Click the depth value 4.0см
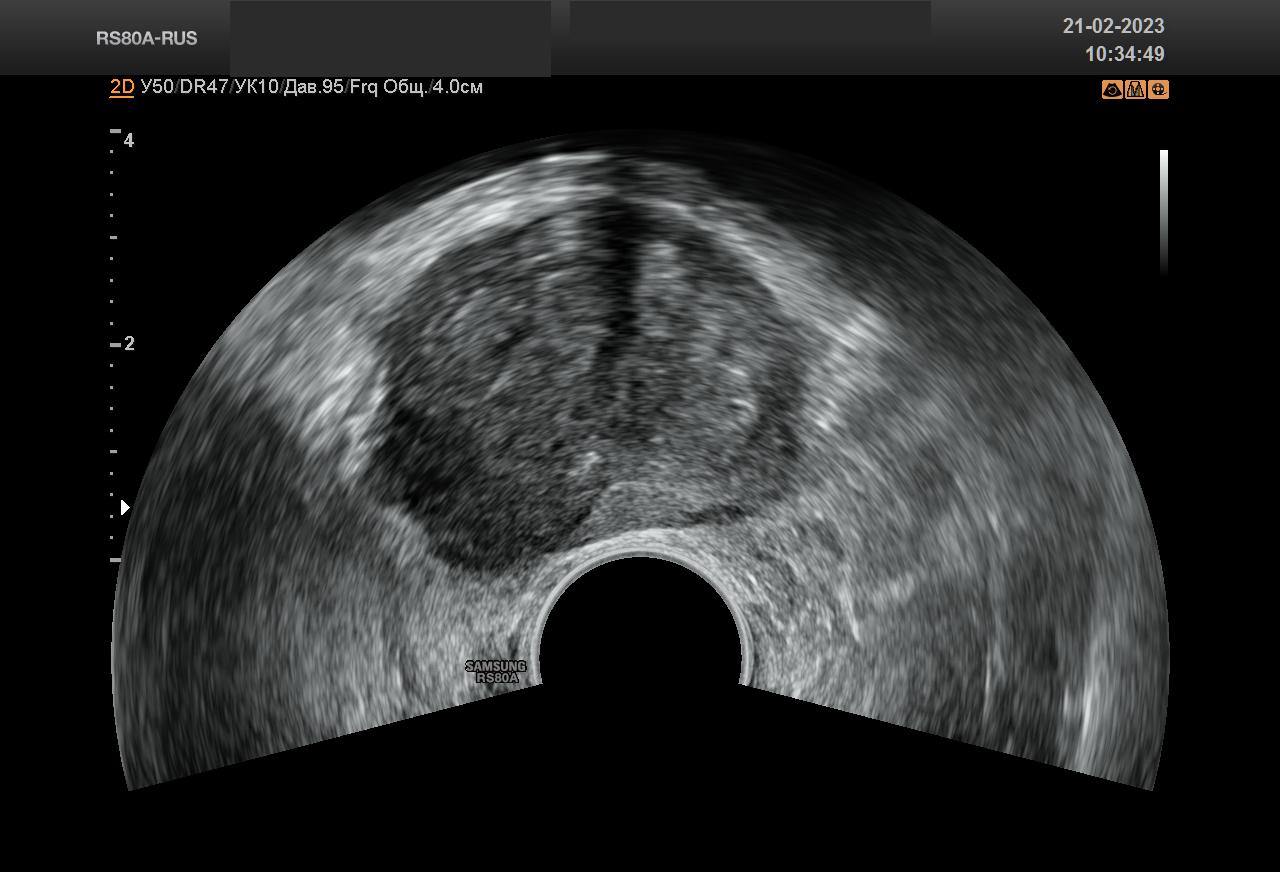Viewport: 1280px width, 872px height. (x=457, y=87)
